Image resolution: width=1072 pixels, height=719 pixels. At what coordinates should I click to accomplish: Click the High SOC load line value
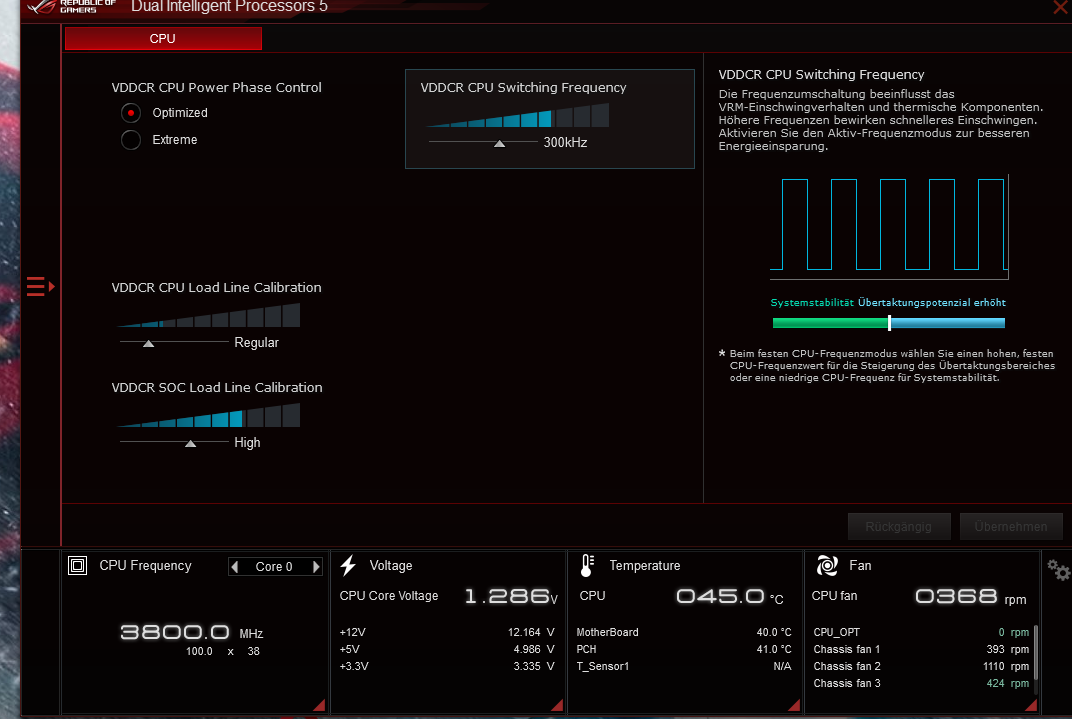pos(247,442)
